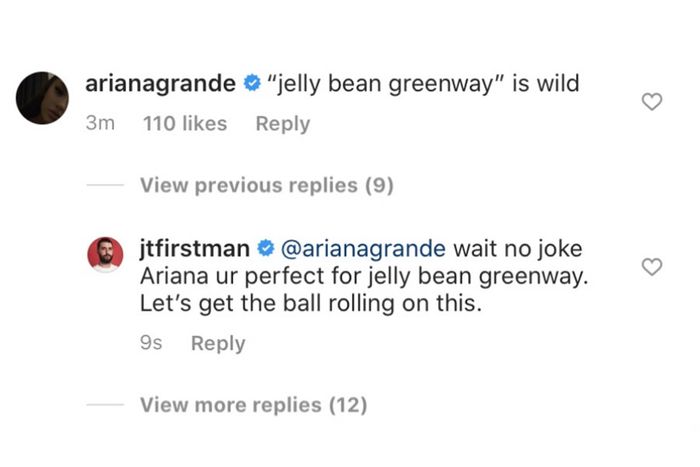Click the divider line before View more replies
The width and height of the screenshot is (700, 467).
click(105, 406)
